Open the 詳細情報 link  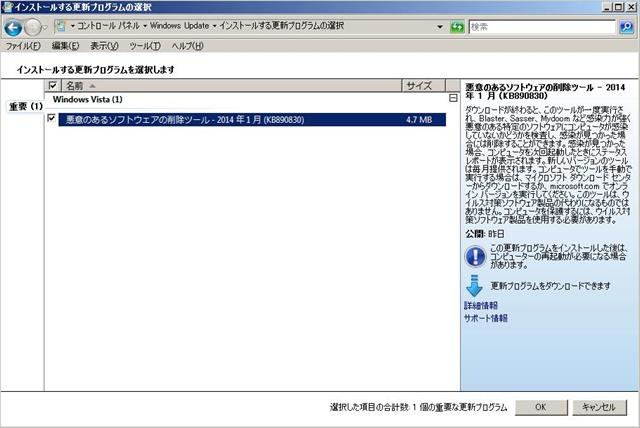click(x=480, y=306)
